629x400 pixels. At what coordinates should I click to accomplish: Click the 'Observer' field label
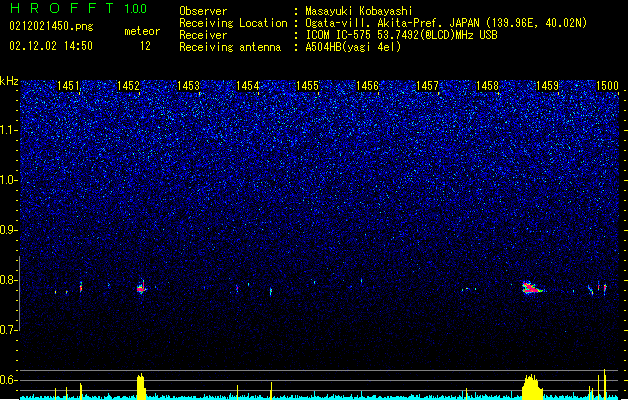coord(203,11)
